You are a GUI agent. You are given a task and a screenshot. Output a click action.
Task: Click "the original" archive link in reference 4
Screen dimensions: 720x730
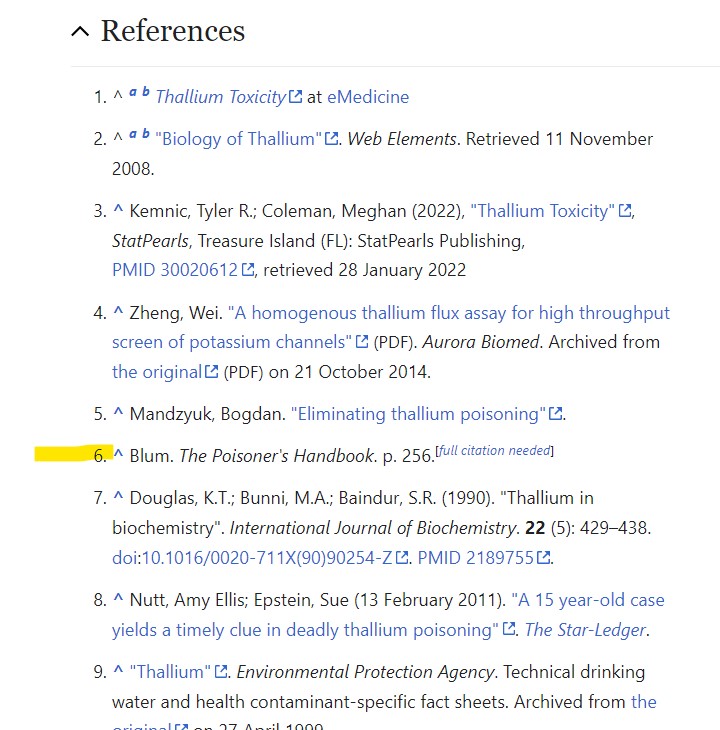156,372
